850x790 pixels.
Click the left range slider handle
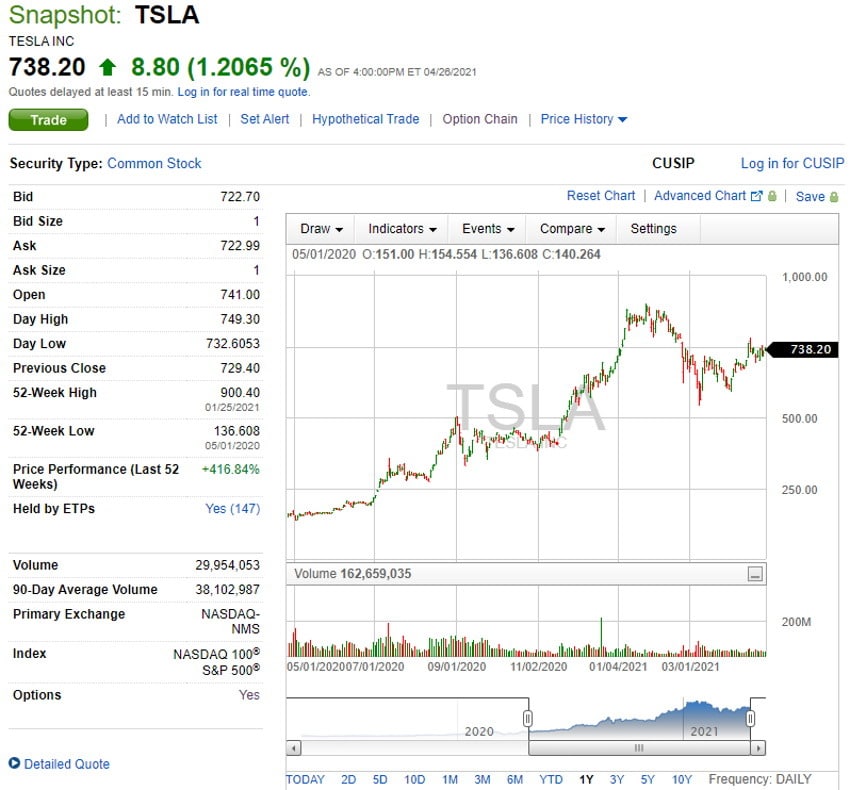click(x=527, y=718)
